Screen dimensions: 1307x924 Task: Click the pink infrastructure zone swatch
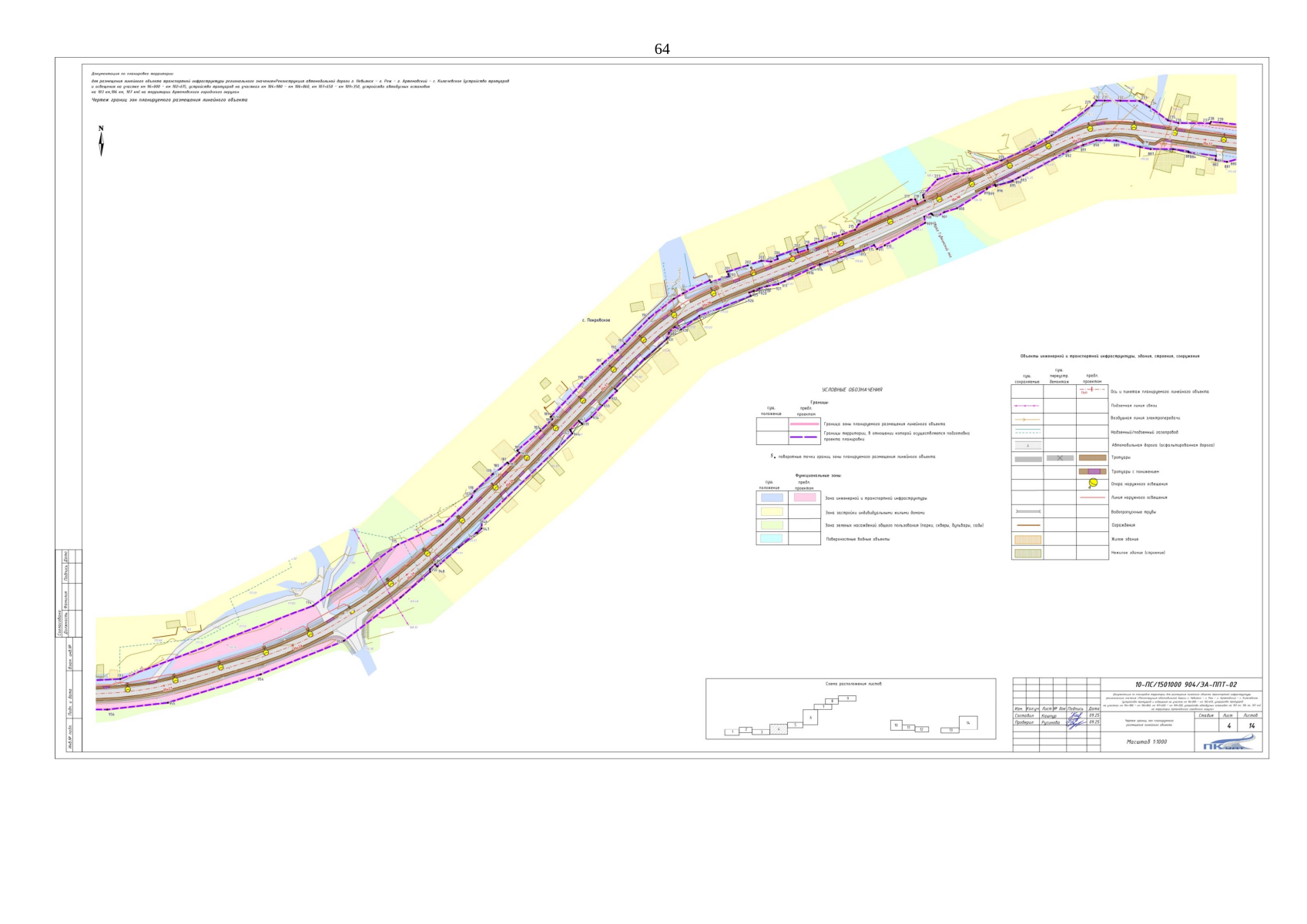(x=804, y=498)
